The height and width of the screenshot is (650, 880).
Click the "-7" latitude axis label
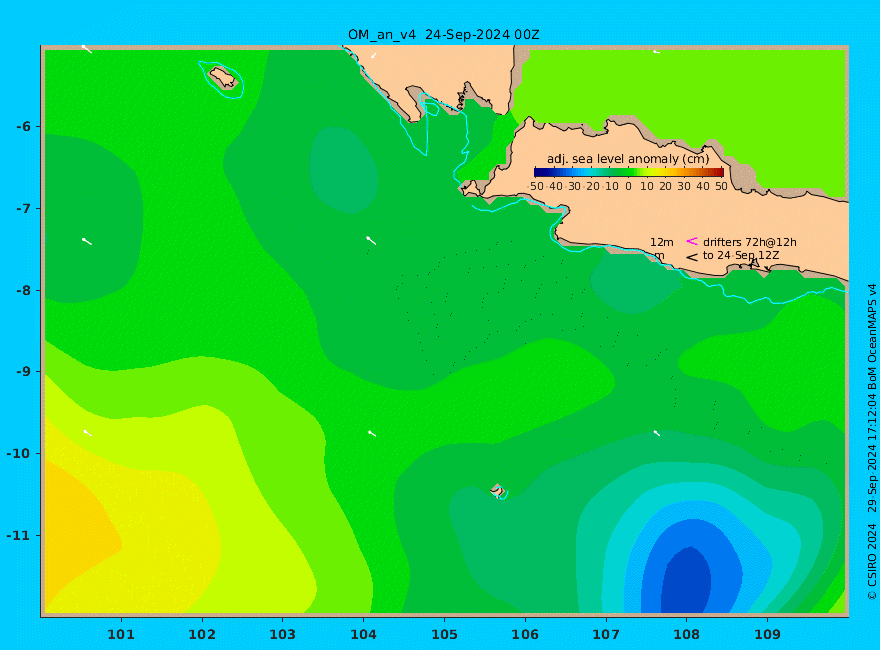tap(23, 208)
